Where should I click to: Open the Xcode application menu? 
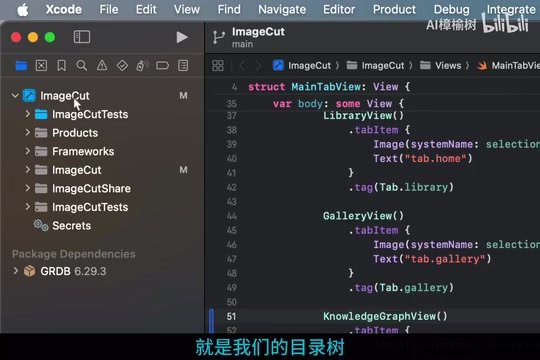click(64, 9)
